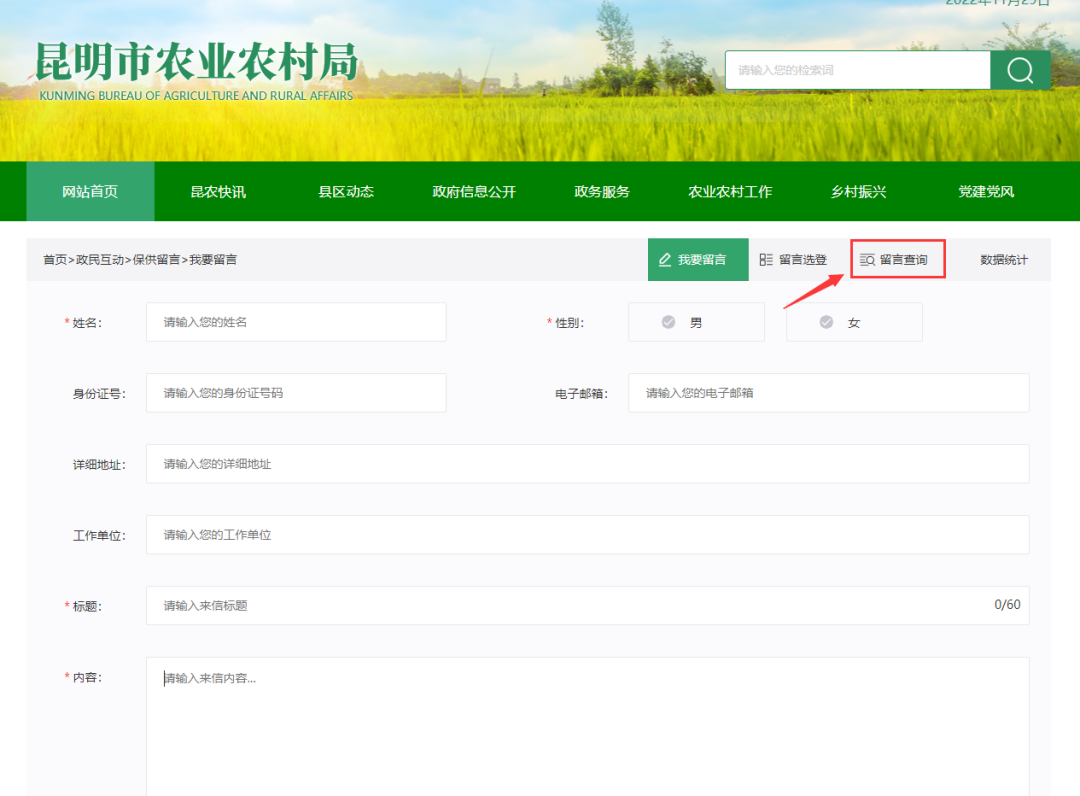1080x796 pixels.
Task: Click the 内容 message content text area
Action: point(588,727)
